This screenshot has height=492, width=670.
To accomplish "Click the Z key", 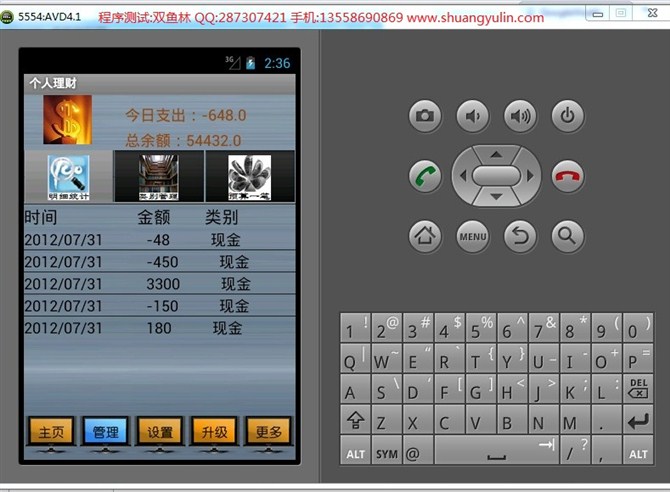I will coord(387,420).
